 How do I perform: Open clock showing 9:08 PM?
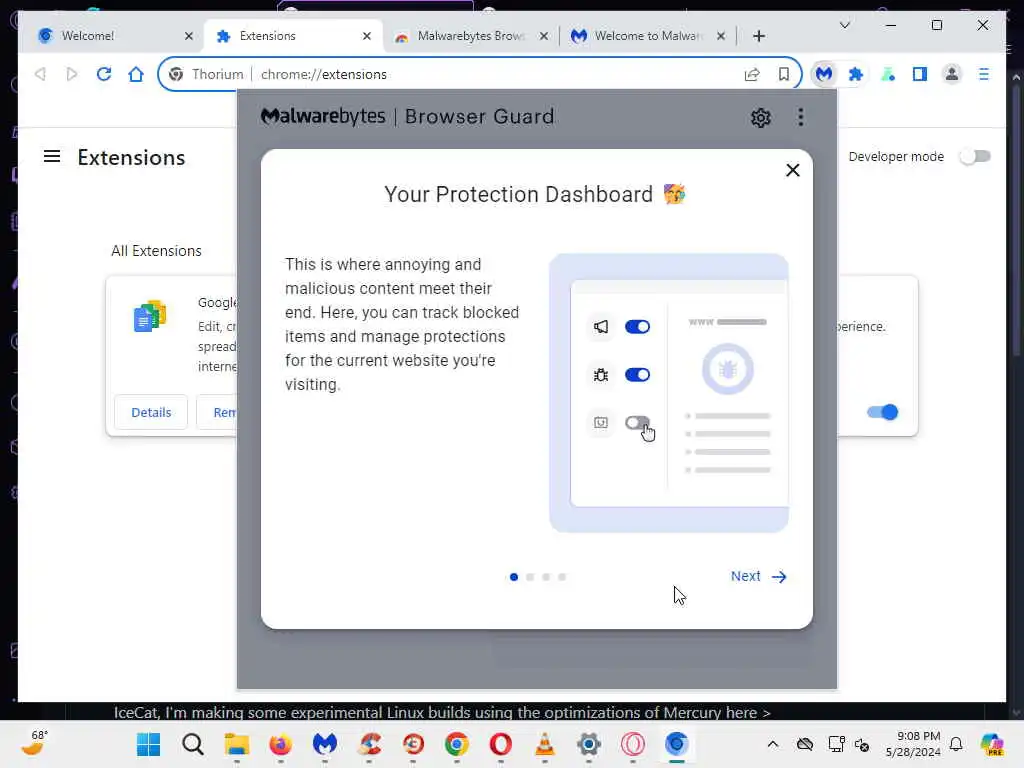[913, 744]
